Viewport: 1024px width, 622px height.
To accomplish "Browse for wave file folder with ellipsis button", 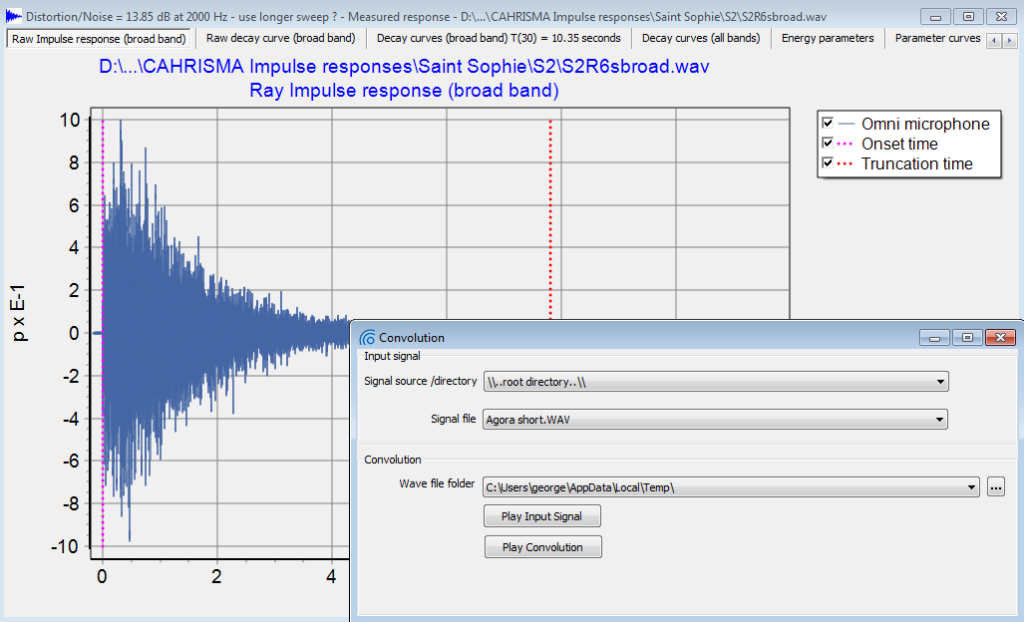I will (x=995, y=487).
